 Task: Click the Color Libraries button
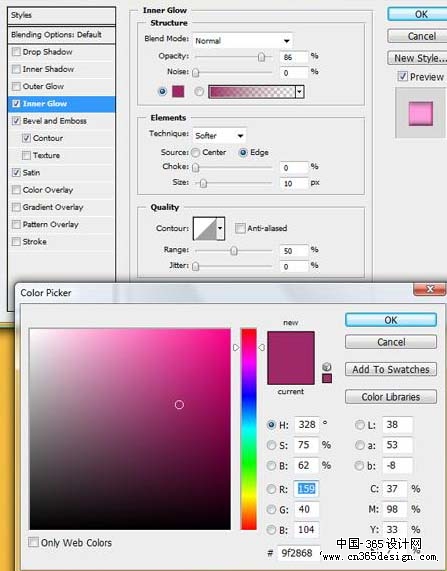click(391, 397)
